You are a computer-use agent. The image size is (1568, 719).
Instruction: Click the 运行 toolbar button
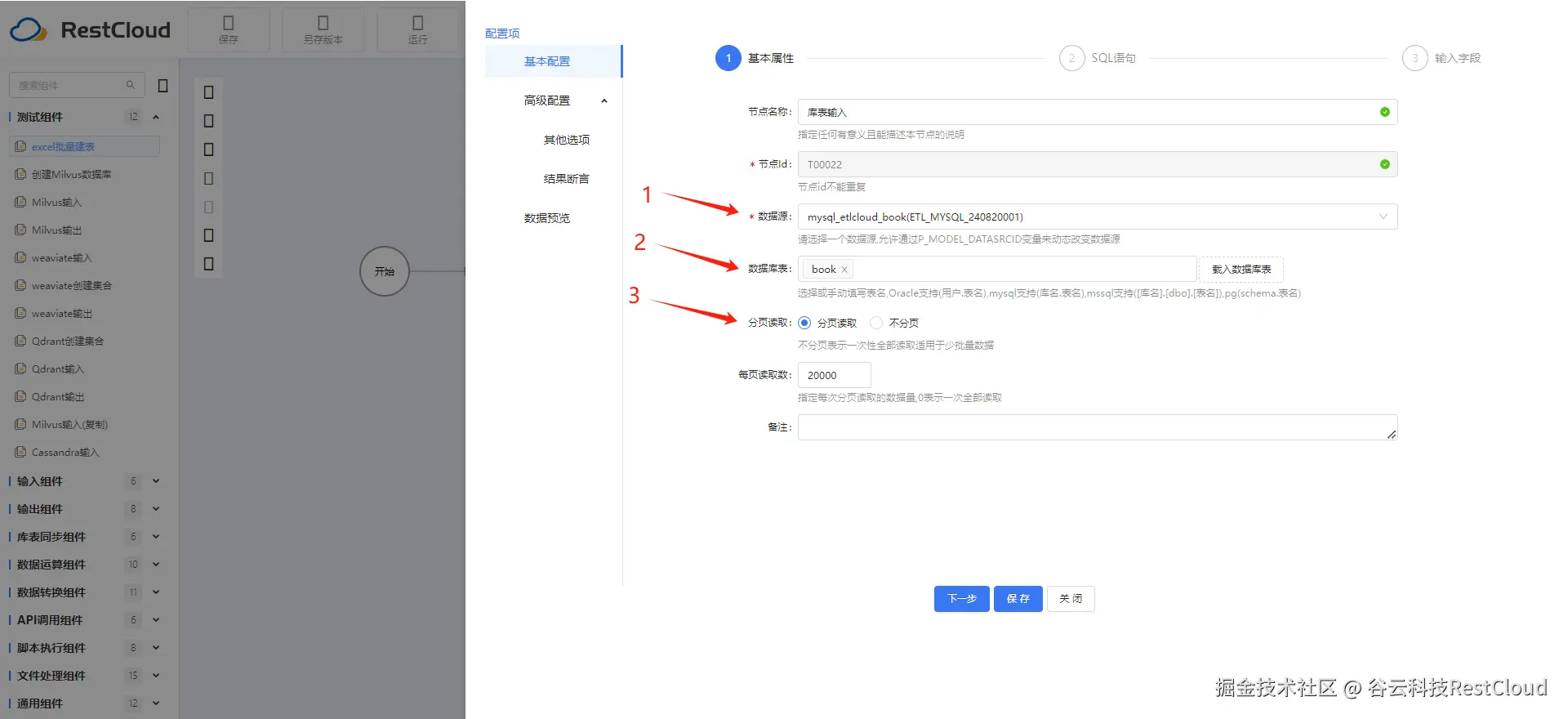tap(417, 29)
